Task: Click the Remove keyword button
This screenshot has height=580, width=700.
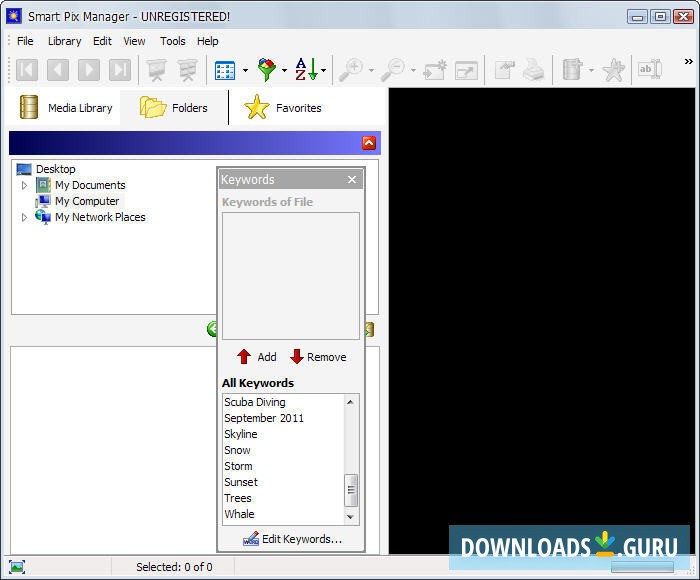Action: click(318, 357)
